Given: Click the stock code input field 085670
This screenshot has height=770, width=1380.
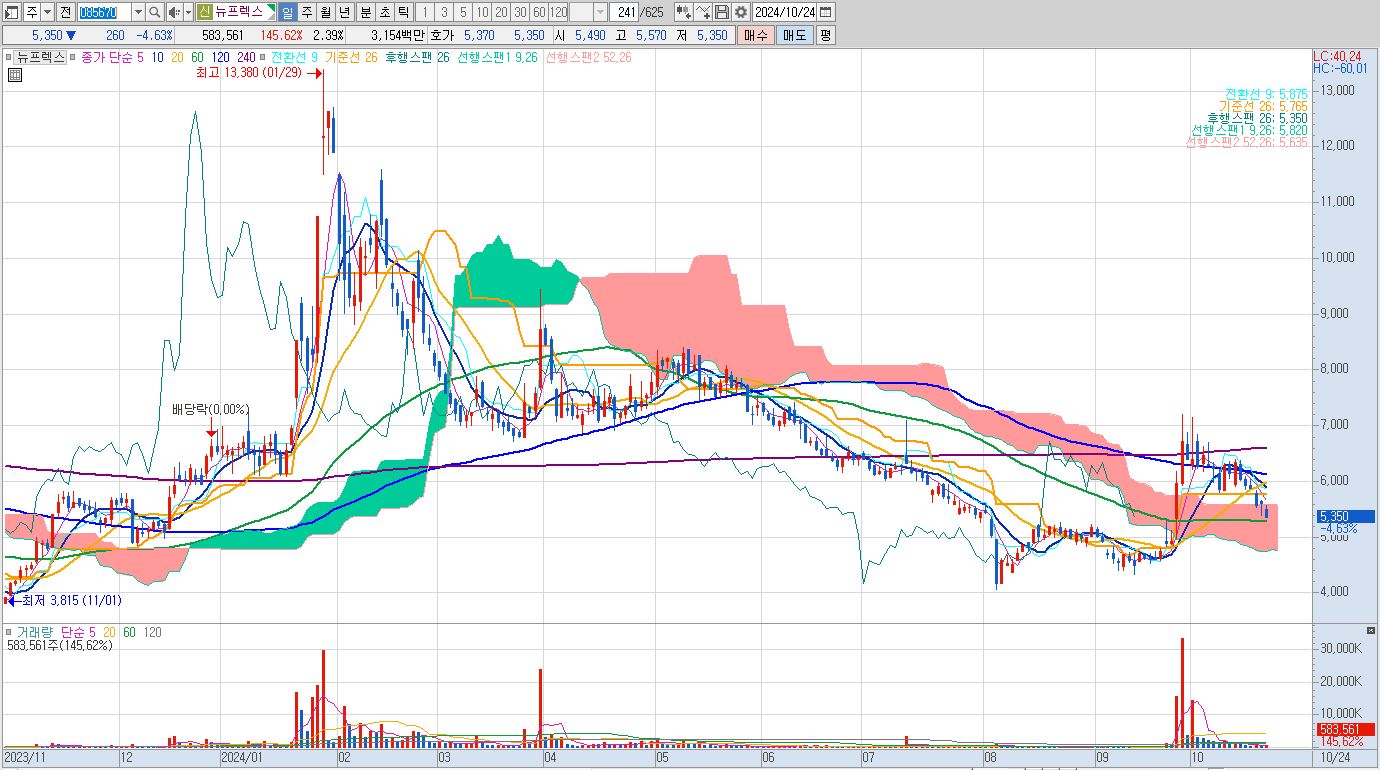Looking at the screenshot, I should [x=104, y=12].
